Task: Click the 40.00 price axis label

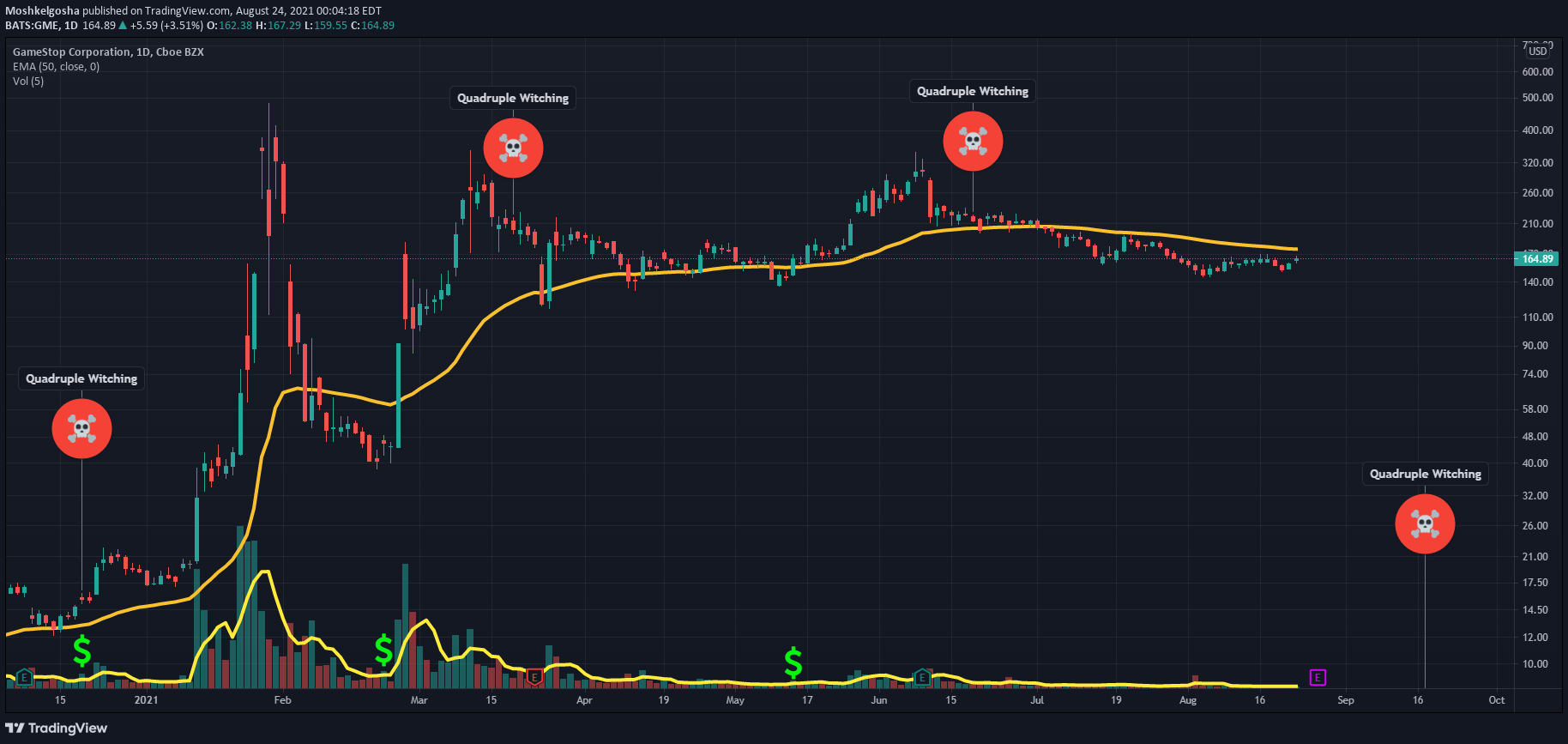Action: coord(1535,463)
